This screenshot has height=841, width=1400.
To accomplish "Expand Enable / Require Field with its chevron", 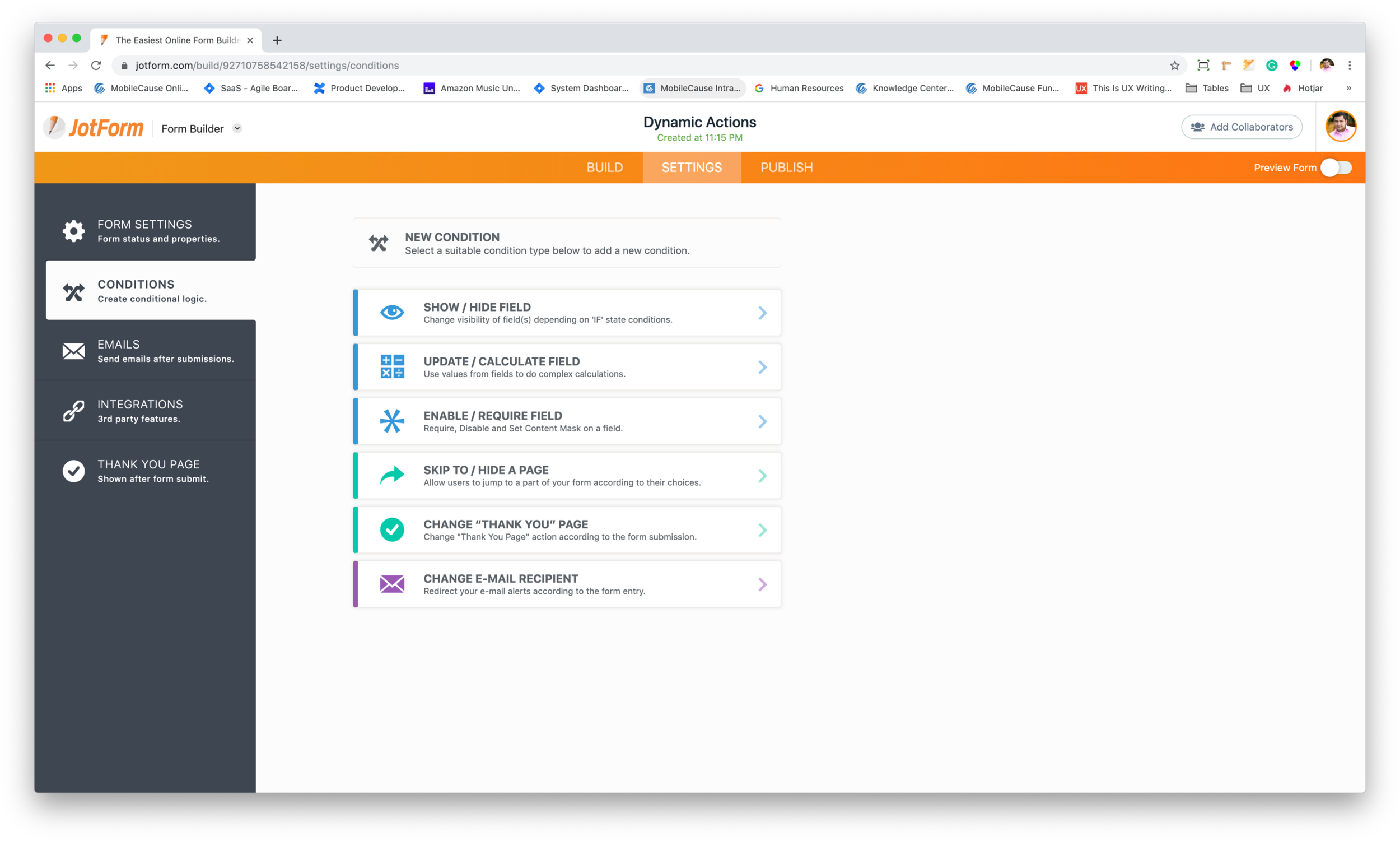I will 762,421.
